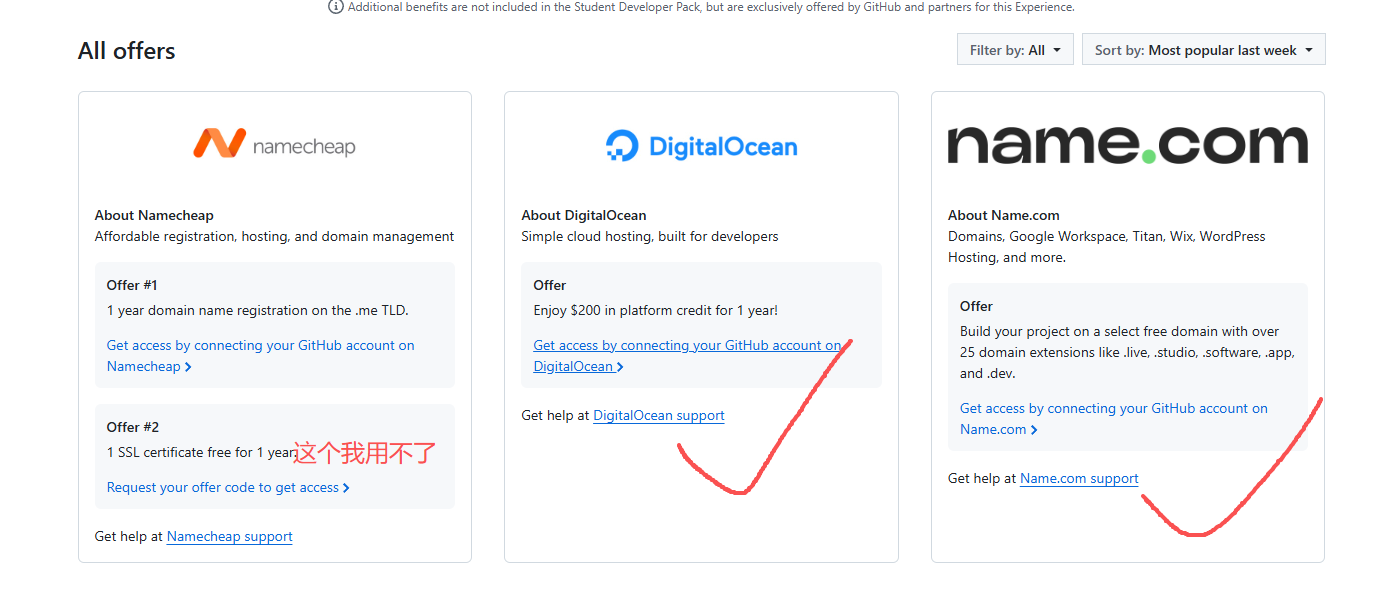Click the '1 SSL certificate free for 1 year' text
Image resolution: width=1394 pixels, height=591 pixels.
click(201, 452)
